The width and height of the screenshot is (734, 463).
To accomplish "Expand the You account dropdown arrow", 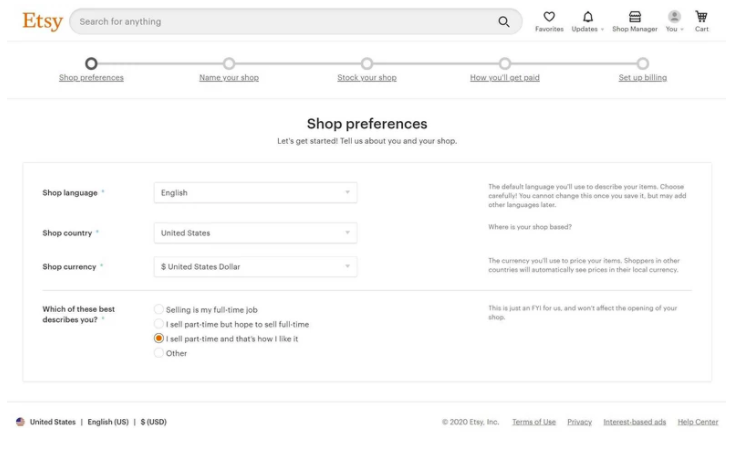I will click(x=682, y=29).
